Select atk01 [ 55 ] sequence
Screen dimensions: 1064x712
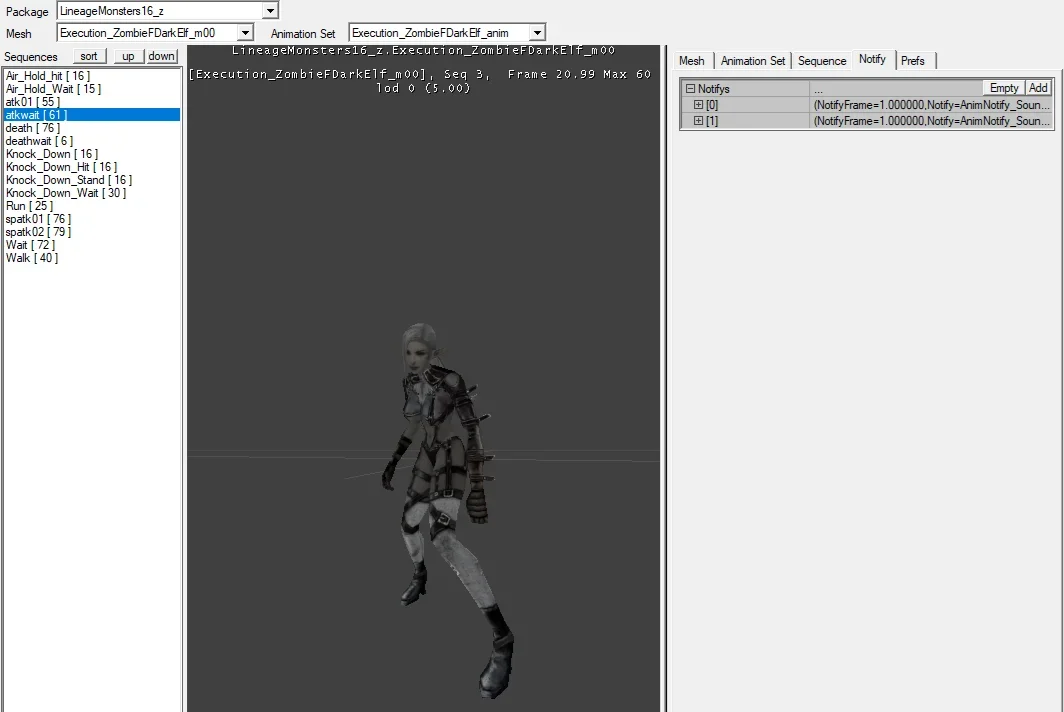coord(92,102)
